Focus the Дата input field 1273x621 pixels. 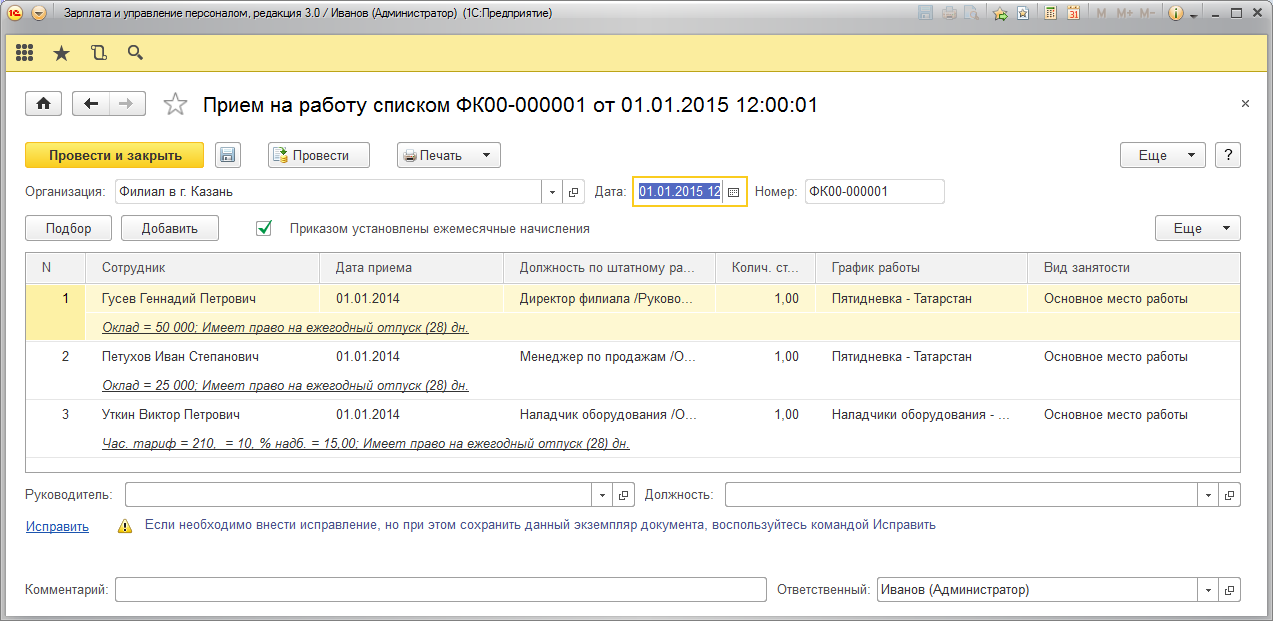click(679, 192)
